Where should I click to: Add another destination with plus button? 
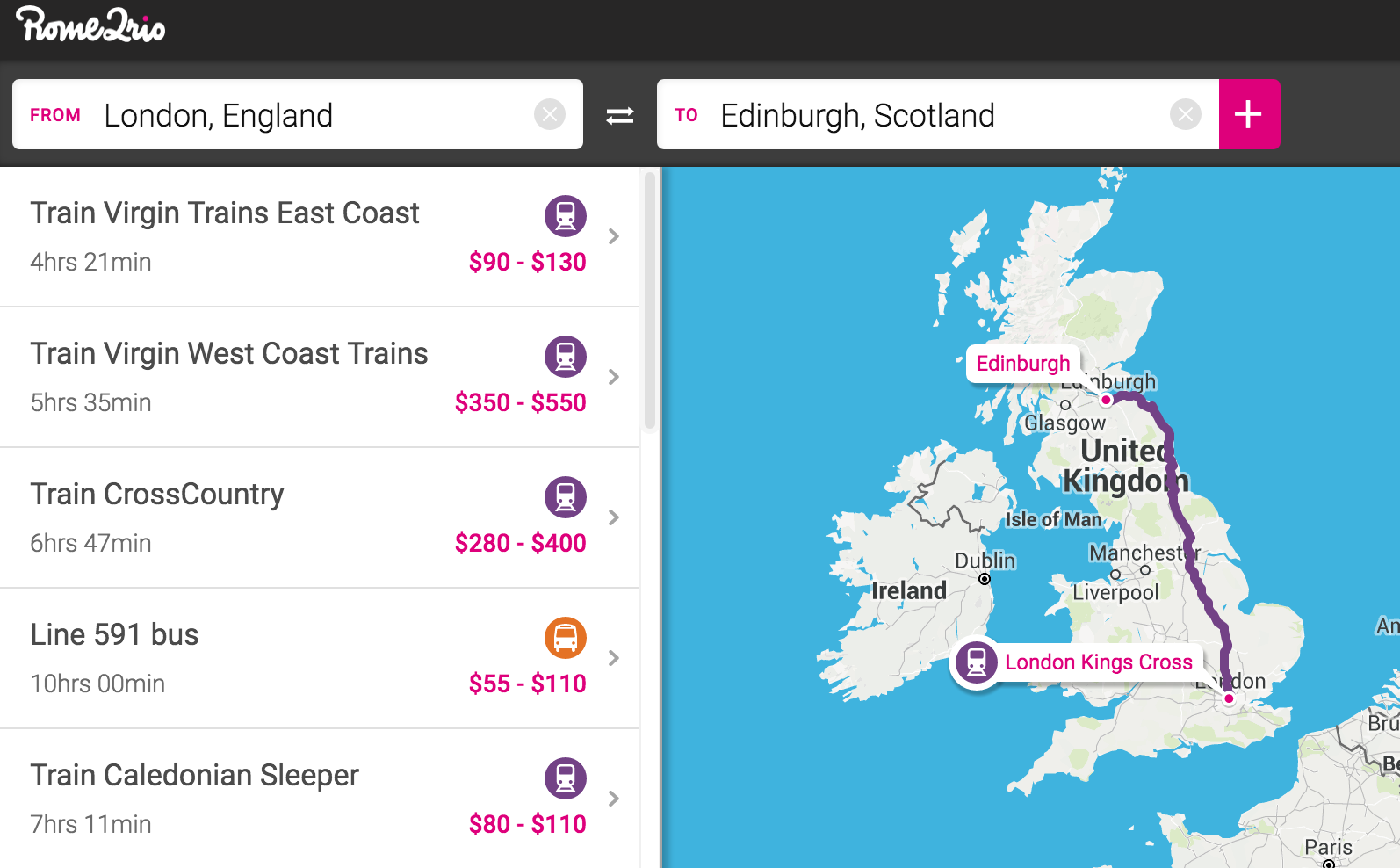click(1248, 114)
